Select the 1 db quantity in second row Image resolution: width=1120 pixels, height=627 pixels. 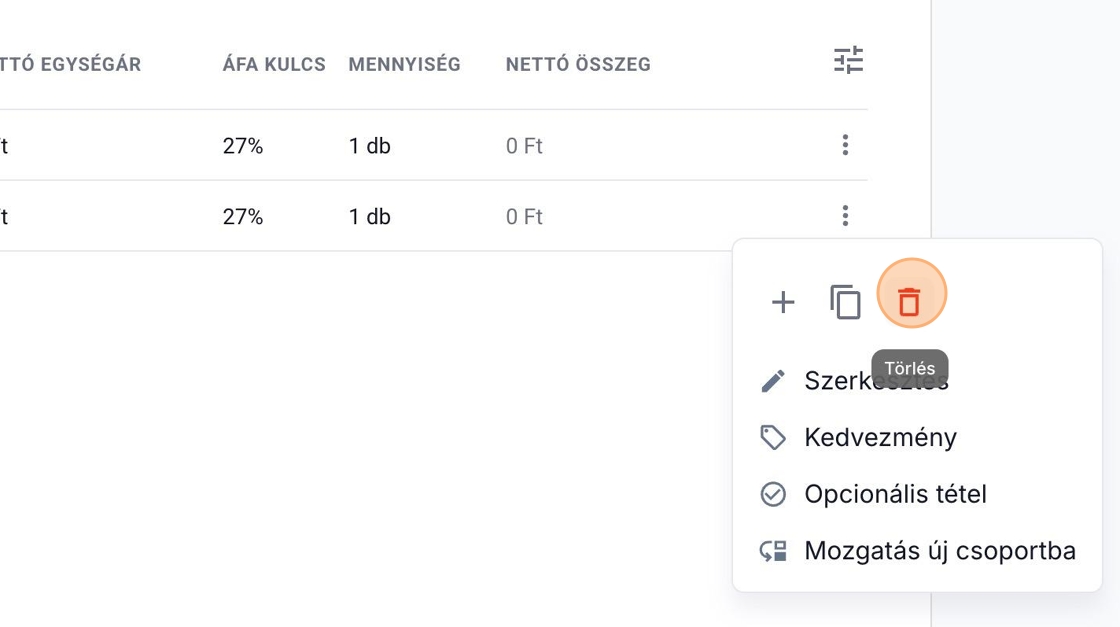369,217
